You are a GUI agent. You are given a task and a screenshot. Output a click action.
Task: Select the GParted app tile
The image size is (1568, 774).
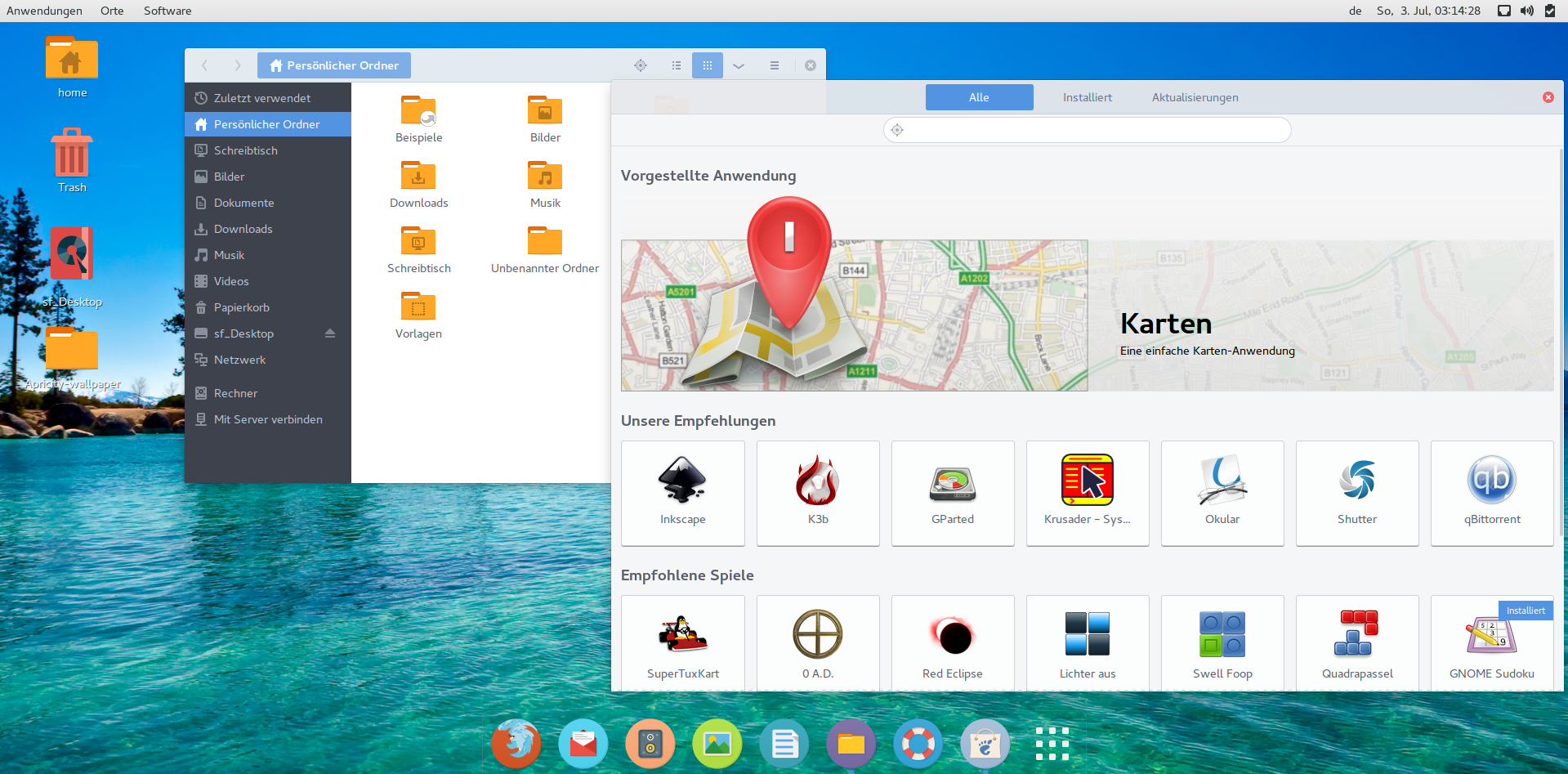tap(953, 493)
